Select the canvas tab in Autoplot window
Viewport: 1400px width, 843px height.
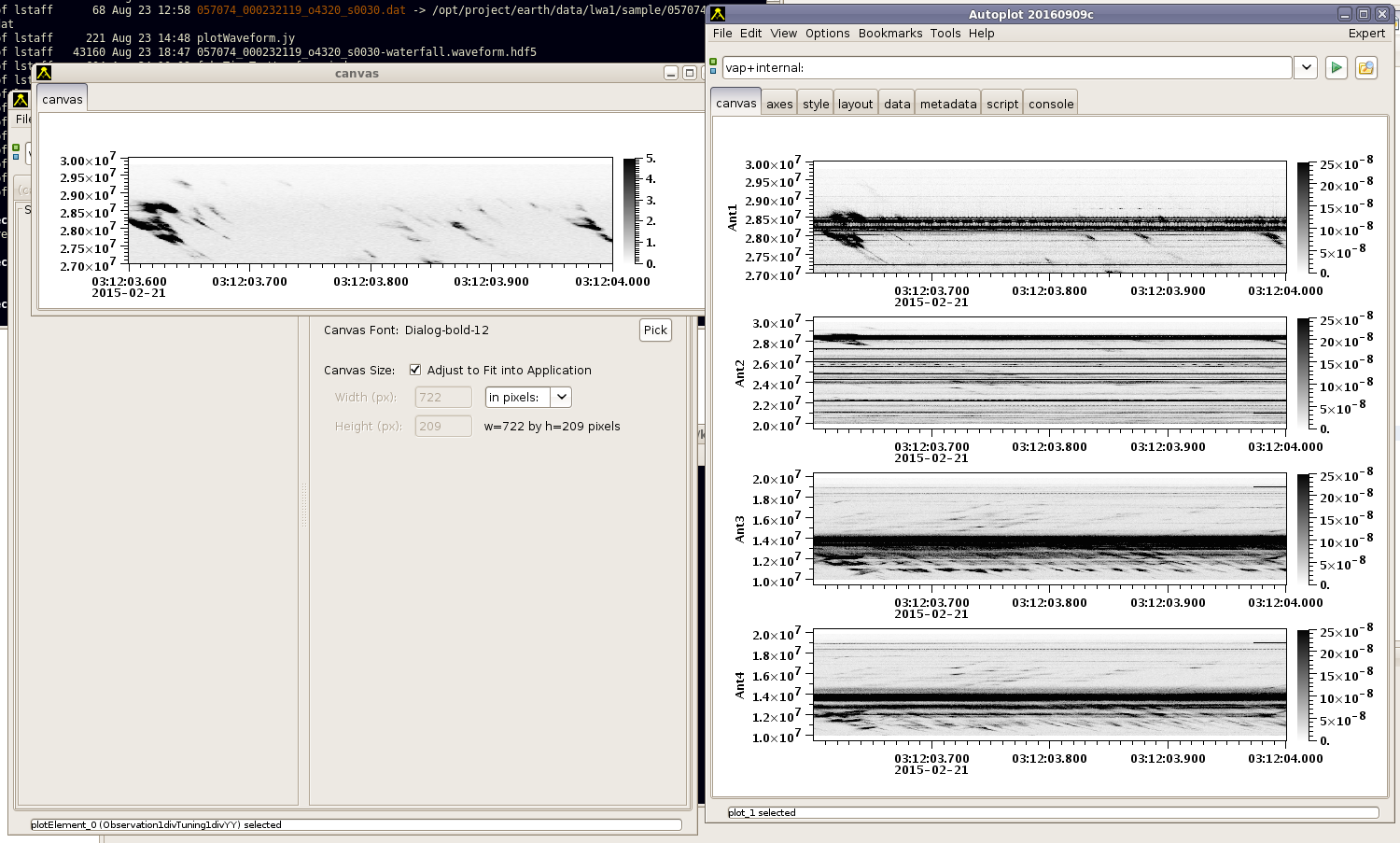pos(735,103)
